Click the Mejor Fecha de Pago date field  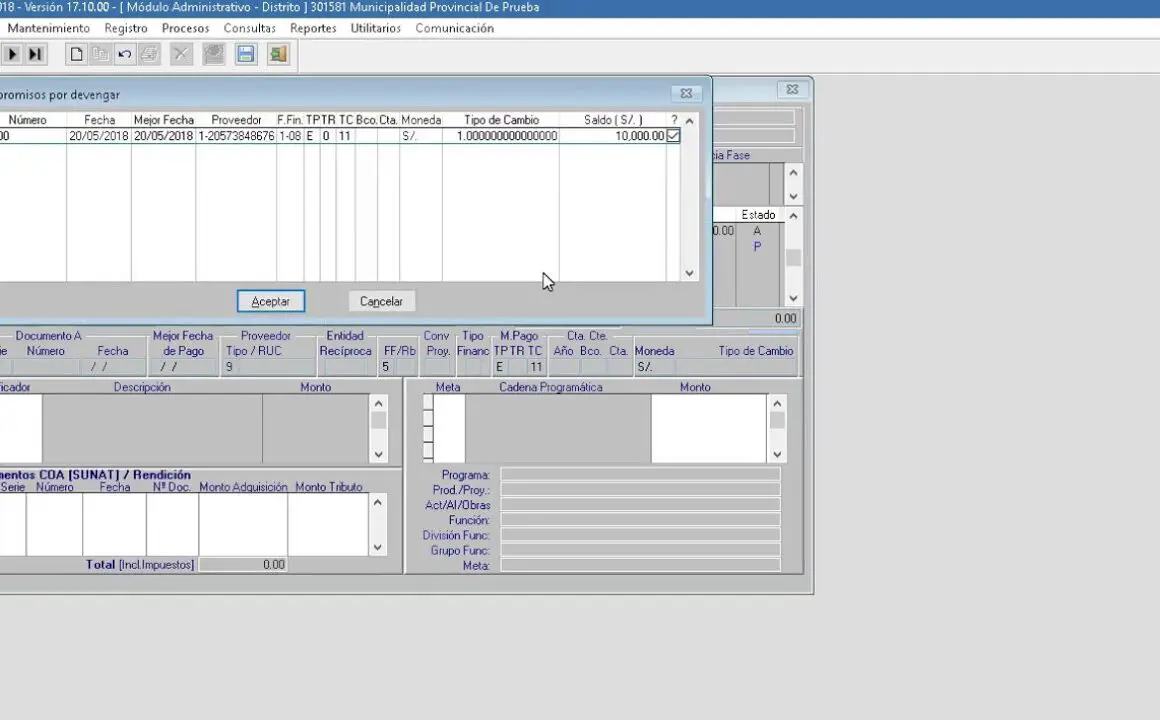(183, 367)
